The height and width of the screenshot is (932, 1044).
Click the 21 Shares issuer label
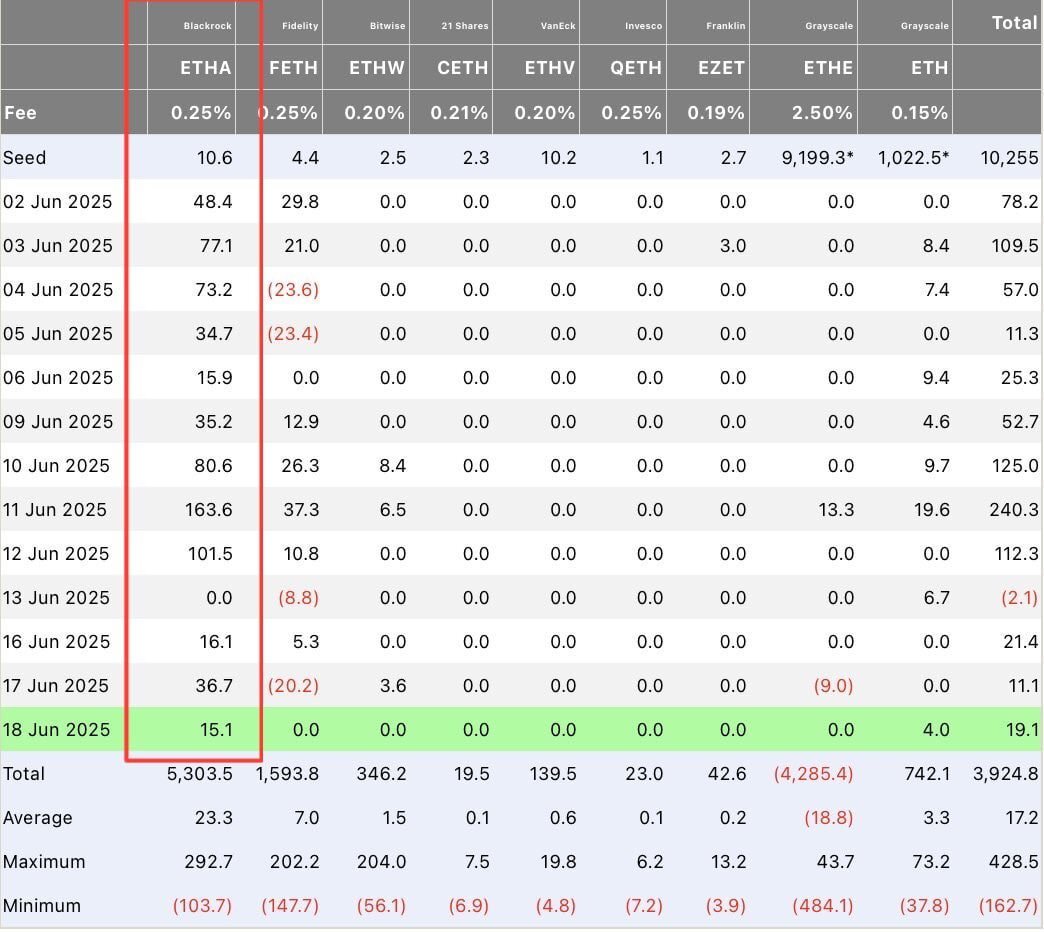(x=465, y=26)
